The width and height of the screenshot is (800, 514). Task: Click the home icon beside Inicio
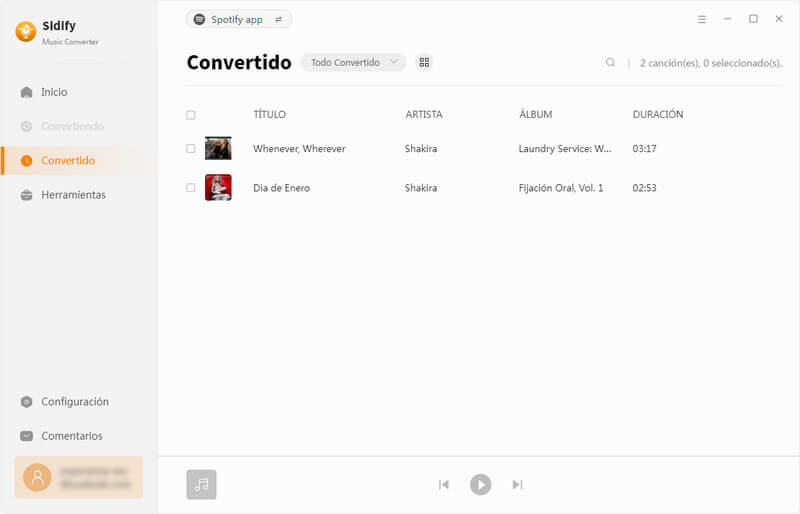pos(27,92)
